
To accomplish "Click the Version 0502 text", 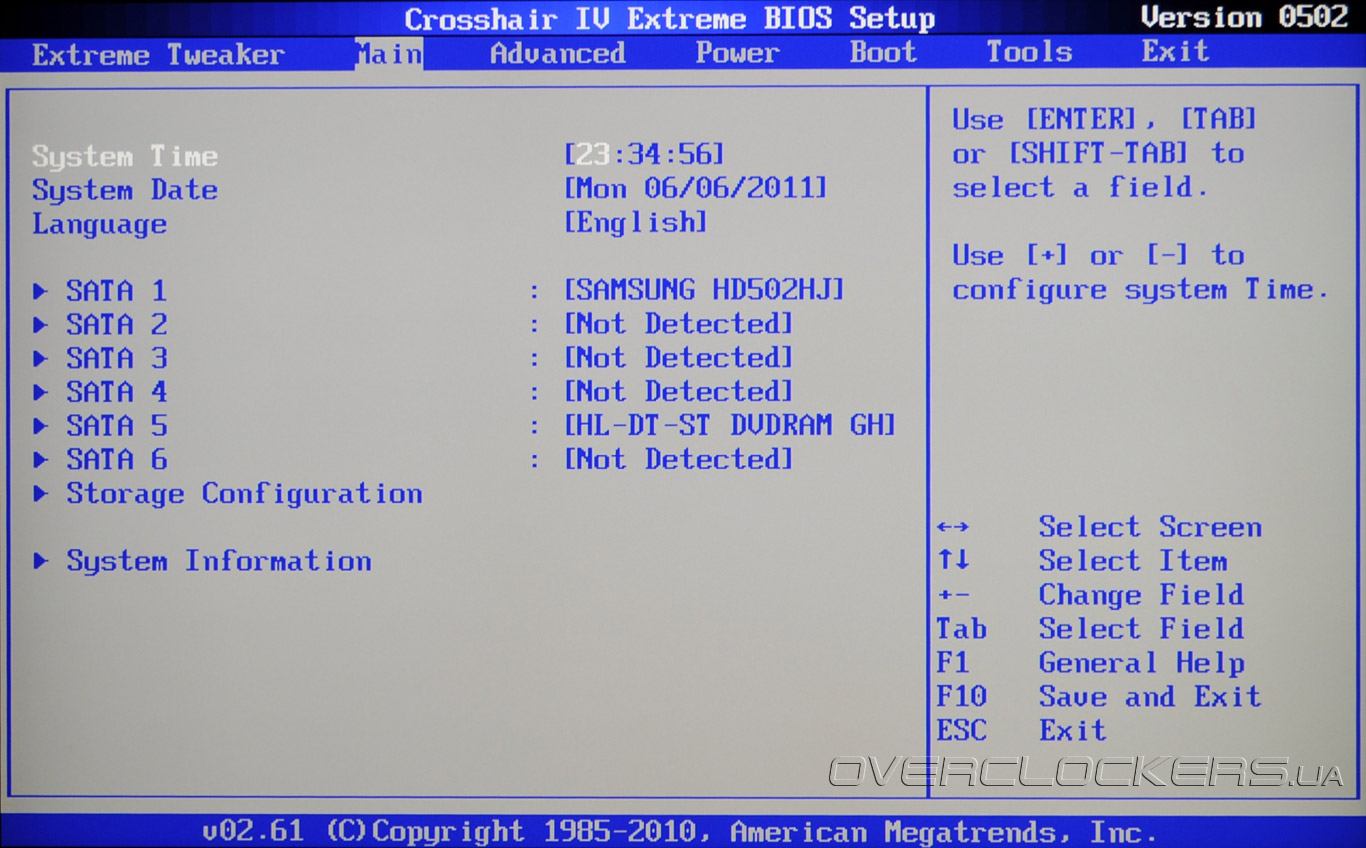I will pos(1244,17).
